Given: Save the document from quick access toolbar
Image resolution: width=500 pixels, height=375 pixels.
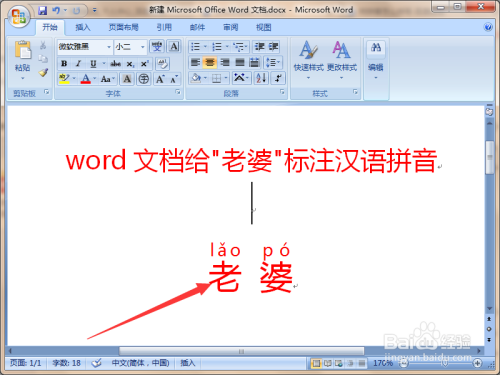Looking at the screenshot, I should click(42, 11).
